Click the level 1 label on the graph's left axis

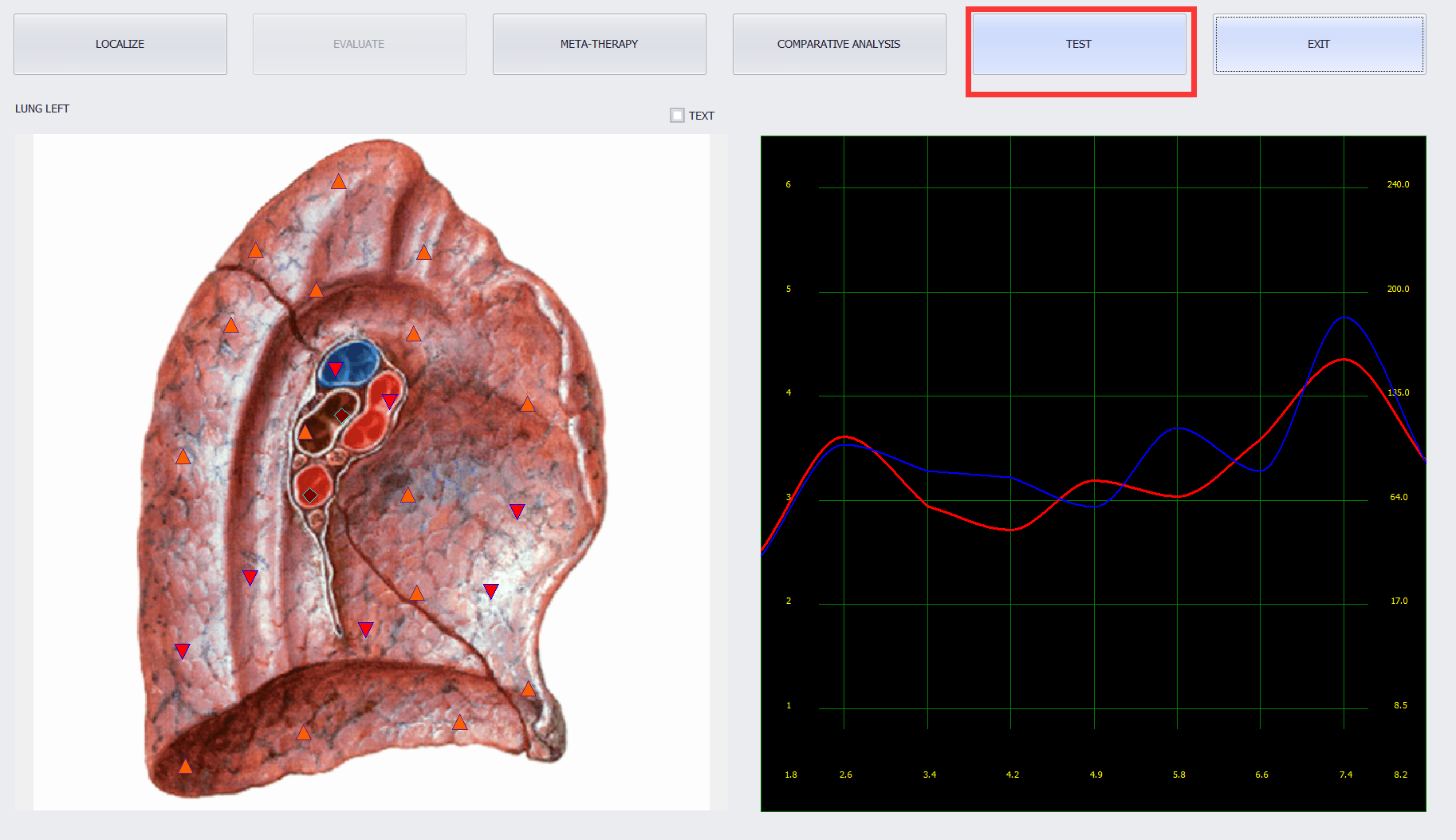[789, 705]
